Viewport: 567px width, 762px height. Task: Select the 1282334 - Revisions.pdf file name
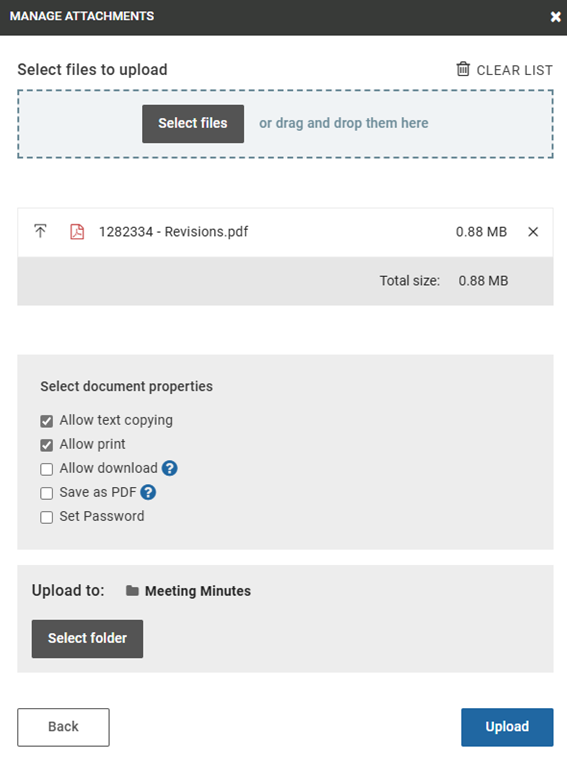pos(173,232)
